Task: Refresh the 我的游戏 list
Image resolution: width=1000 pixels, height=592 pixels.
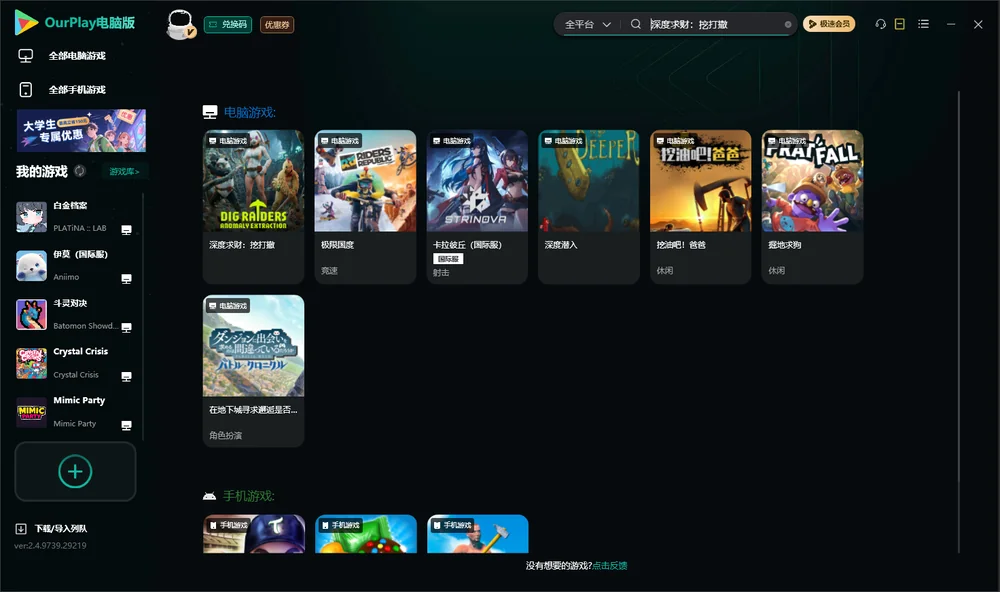Action: [x=80, y=171]
